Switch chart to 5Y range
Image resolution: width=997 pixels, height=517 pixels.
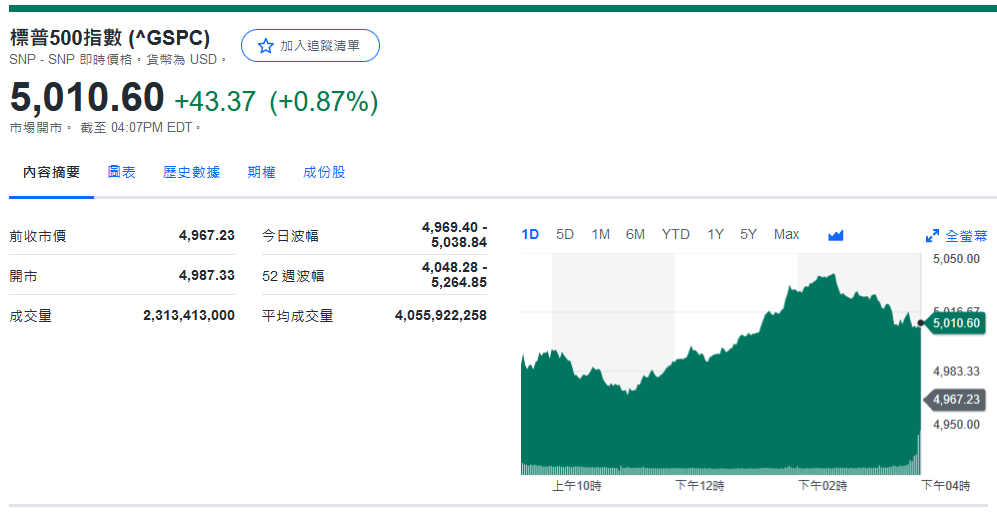pyautogui.click(x=748, y=234)
